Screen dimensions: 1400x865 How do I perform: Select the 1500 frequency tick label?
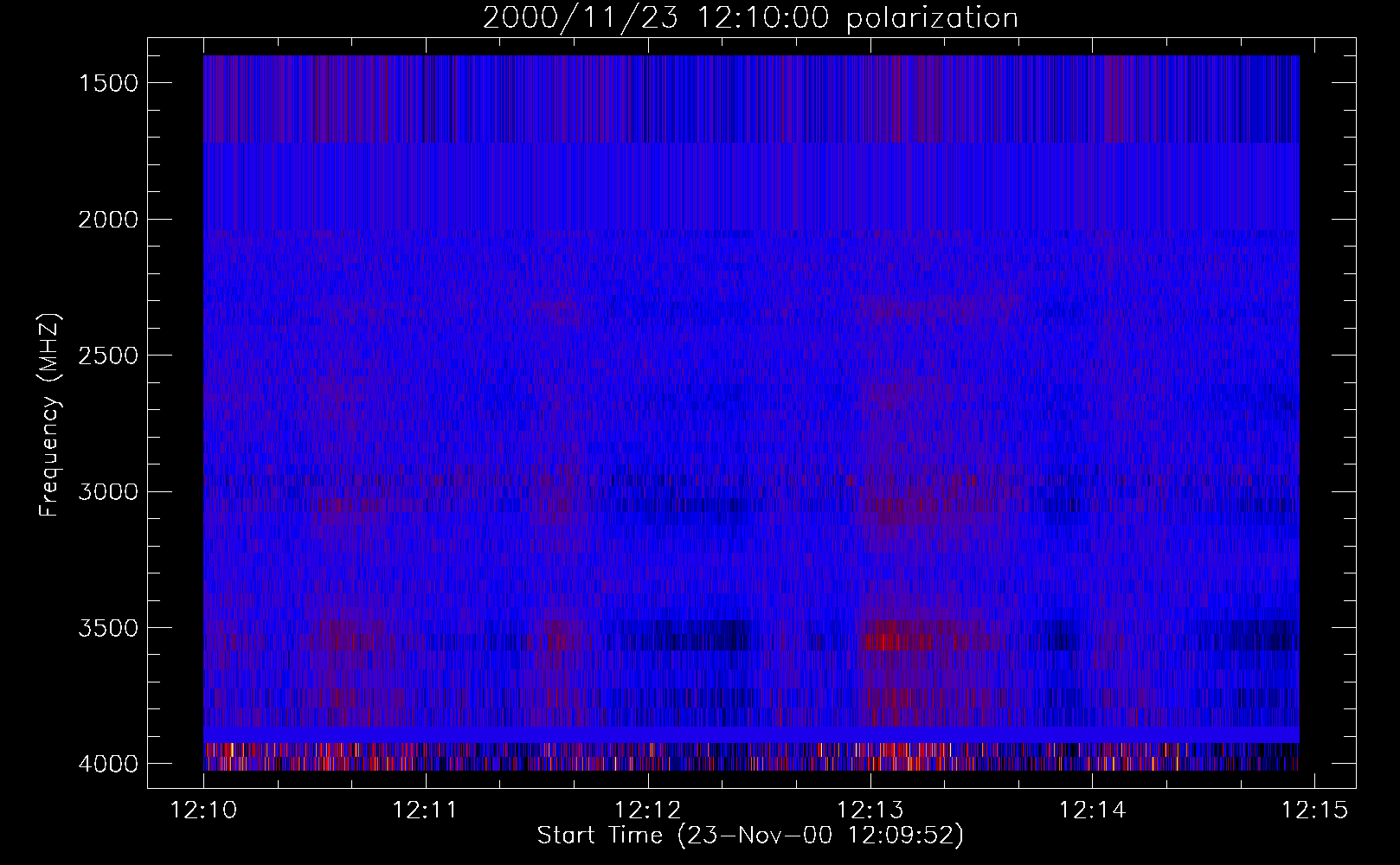pyautogui.click(x=108, y=83)
